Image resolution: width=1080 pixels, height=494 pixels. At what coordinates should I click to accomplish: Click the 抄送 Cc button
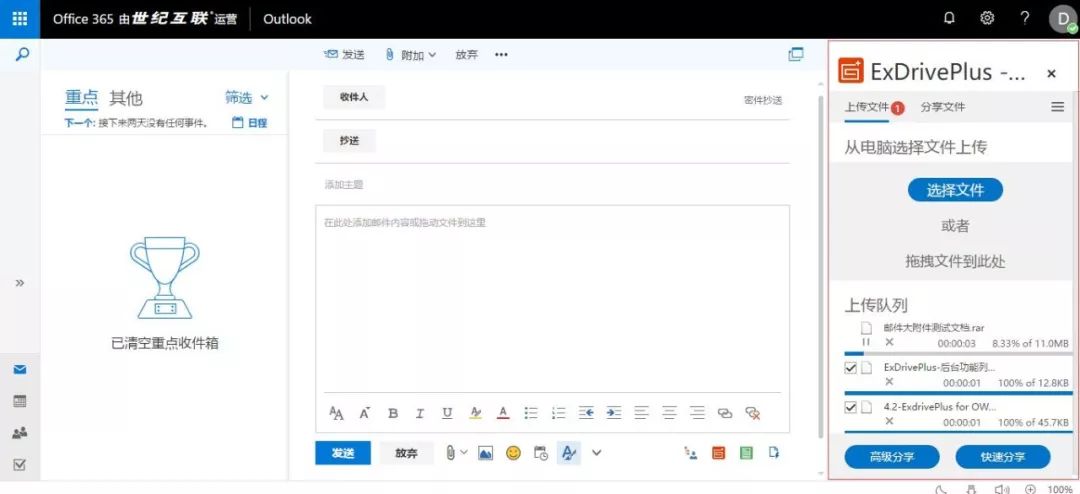pos(349,141)
